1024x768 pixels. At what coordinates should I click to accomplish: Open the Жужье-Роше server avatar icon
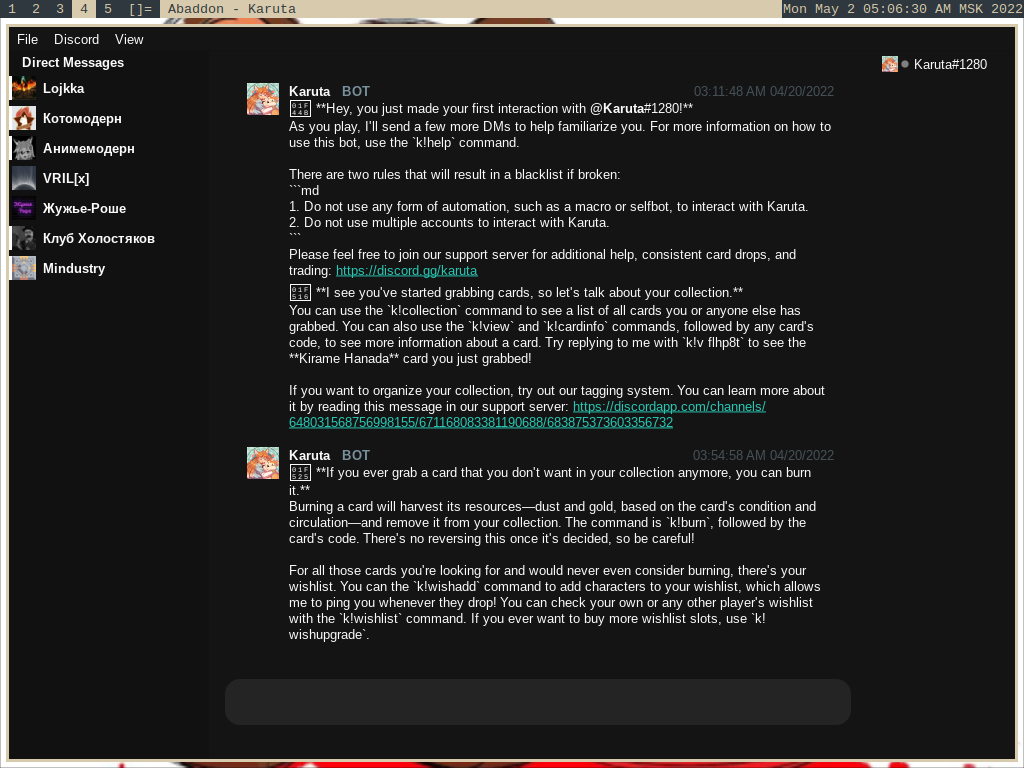[x=24, y=208]
